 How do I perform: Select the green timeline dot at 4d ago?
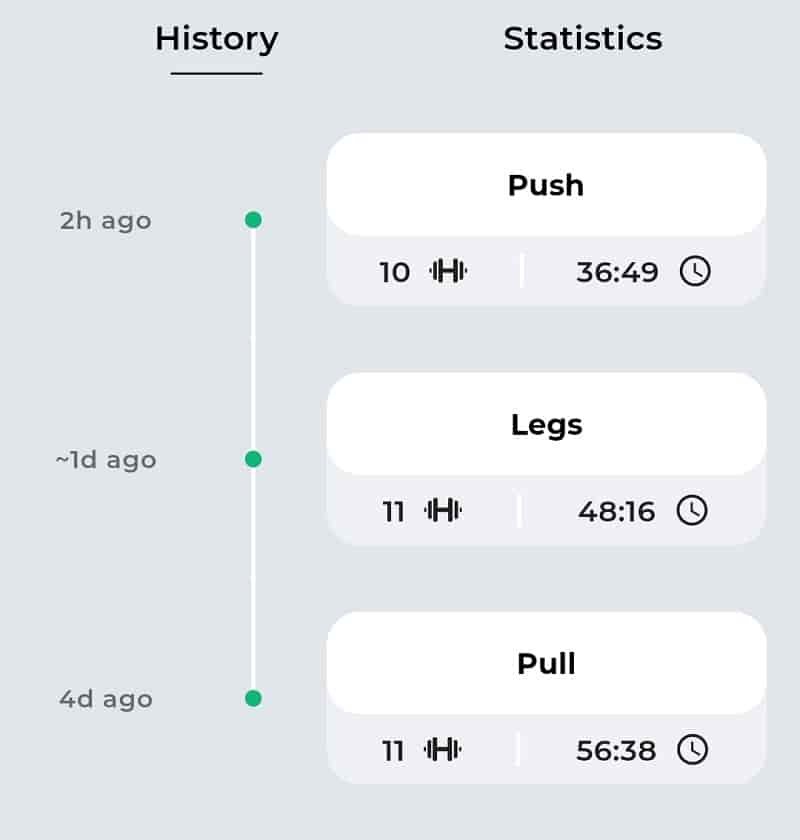[253, 699]
